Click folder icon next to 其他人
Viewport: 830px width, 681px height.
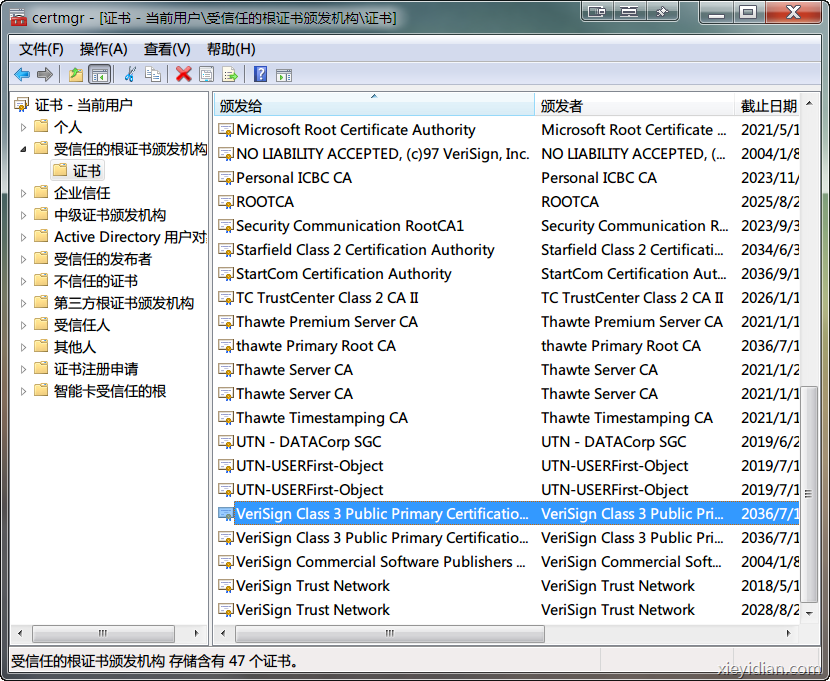coord(41,346)
